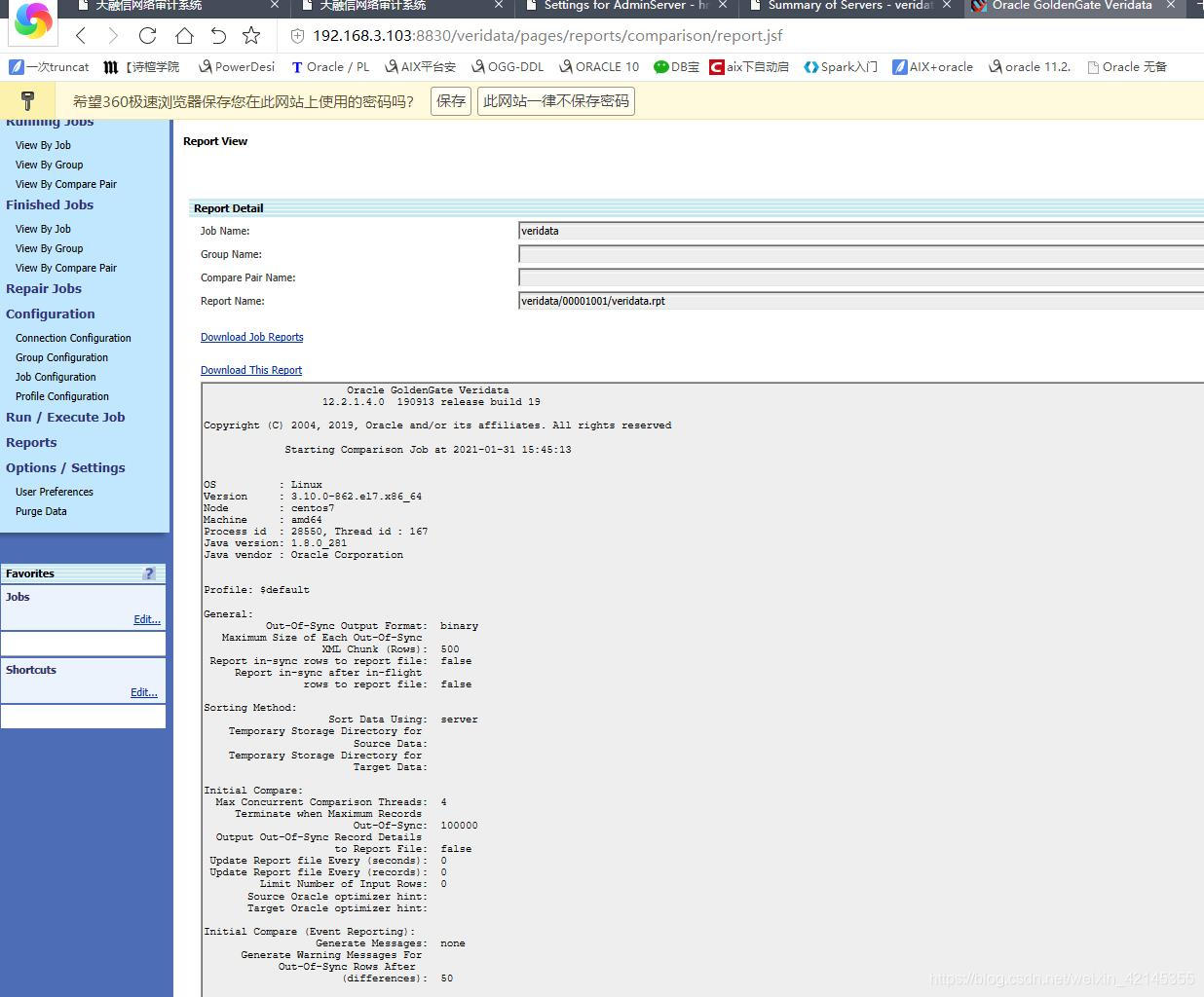Bookmark page with star icon
1204x997 pixels.
click(x=251, y=36)
